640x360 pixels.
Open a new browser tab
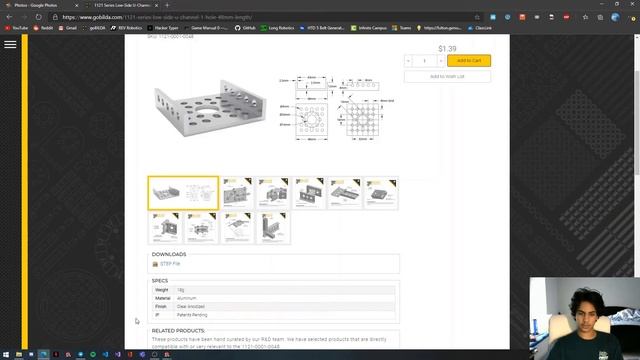[167, 5]
